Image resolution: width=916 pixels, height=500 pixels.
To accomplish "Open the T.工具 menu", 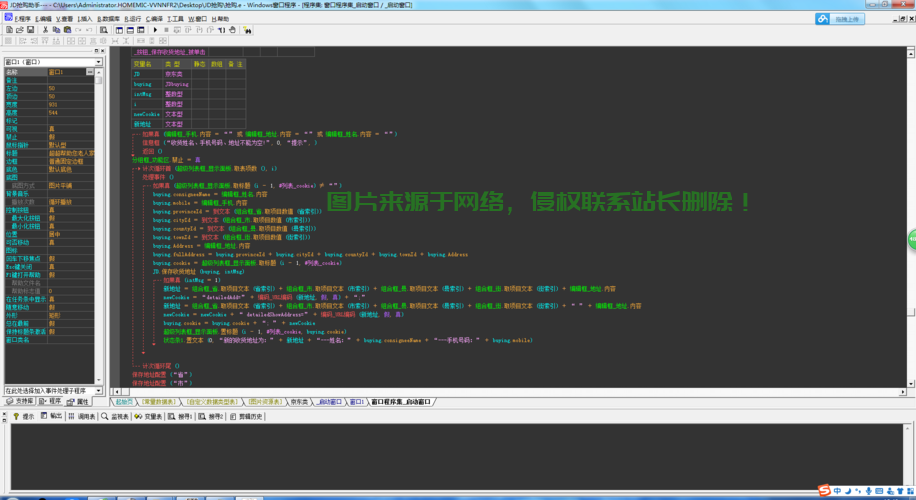I will 175,19.
